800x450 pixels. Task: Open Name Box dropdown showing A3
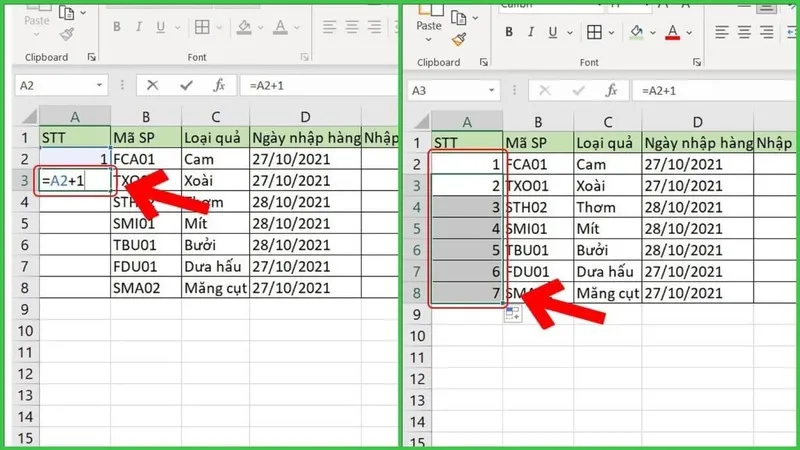[x=492, y=90]
